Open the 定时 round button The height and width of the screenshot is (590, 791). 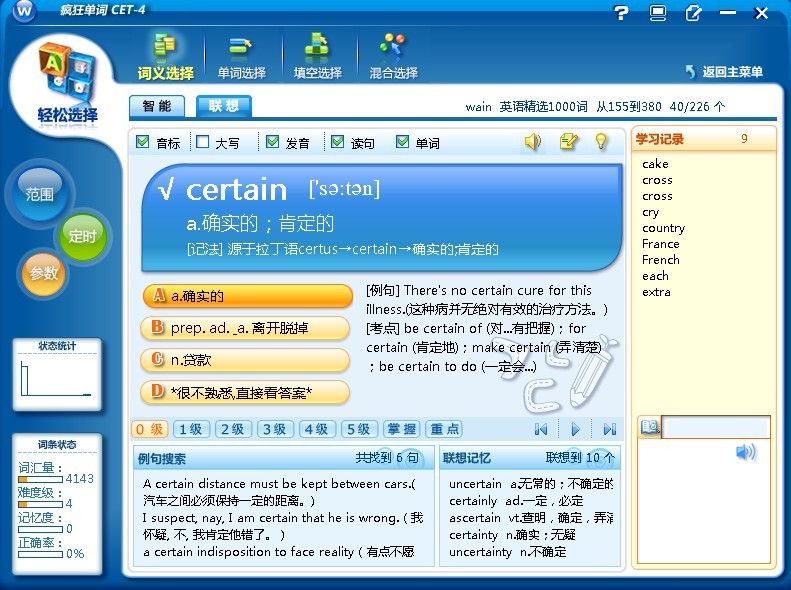point(82,235)
